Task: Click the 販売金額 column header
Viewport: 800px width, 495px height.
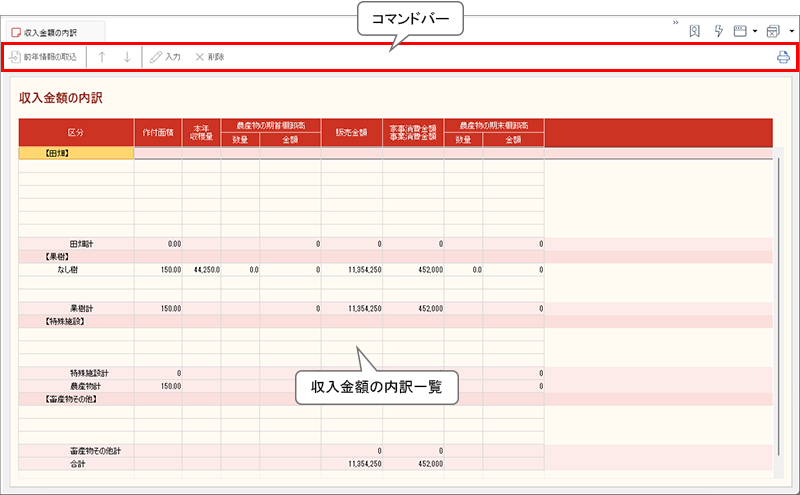Action: point(351,132)
